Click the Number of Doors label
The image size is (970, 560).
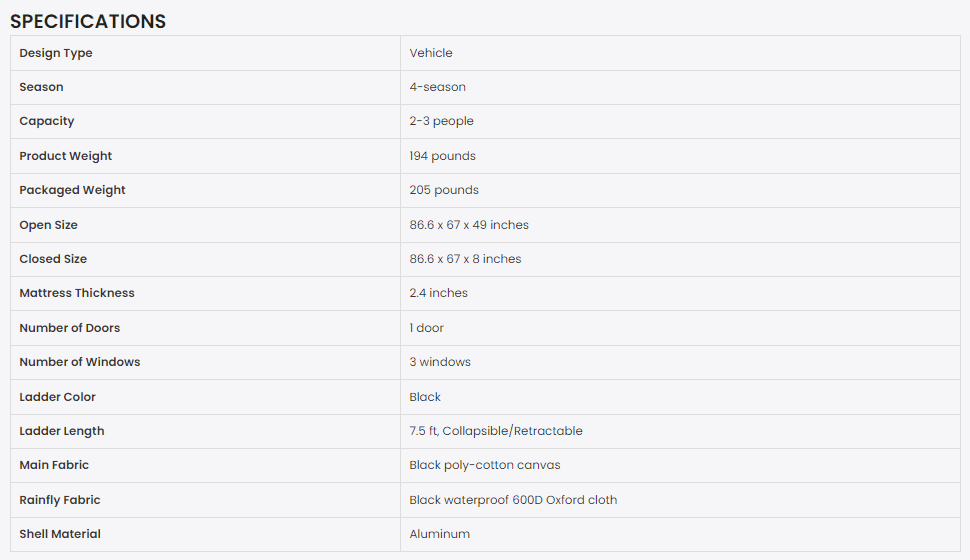coord(69,328)
